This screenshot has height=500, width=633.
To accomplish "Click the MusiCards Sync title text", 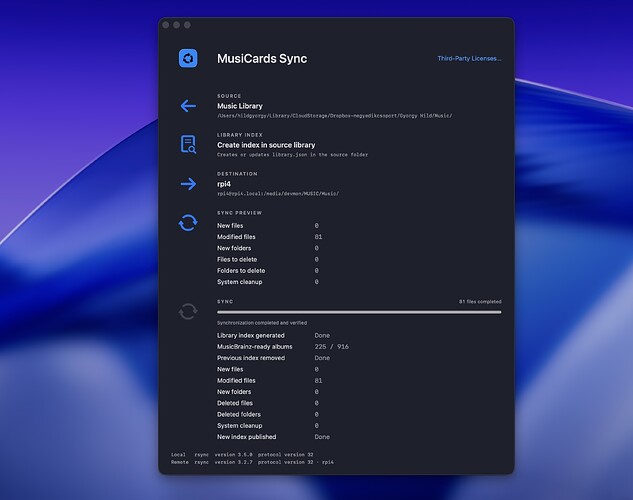I will point(262,59).
